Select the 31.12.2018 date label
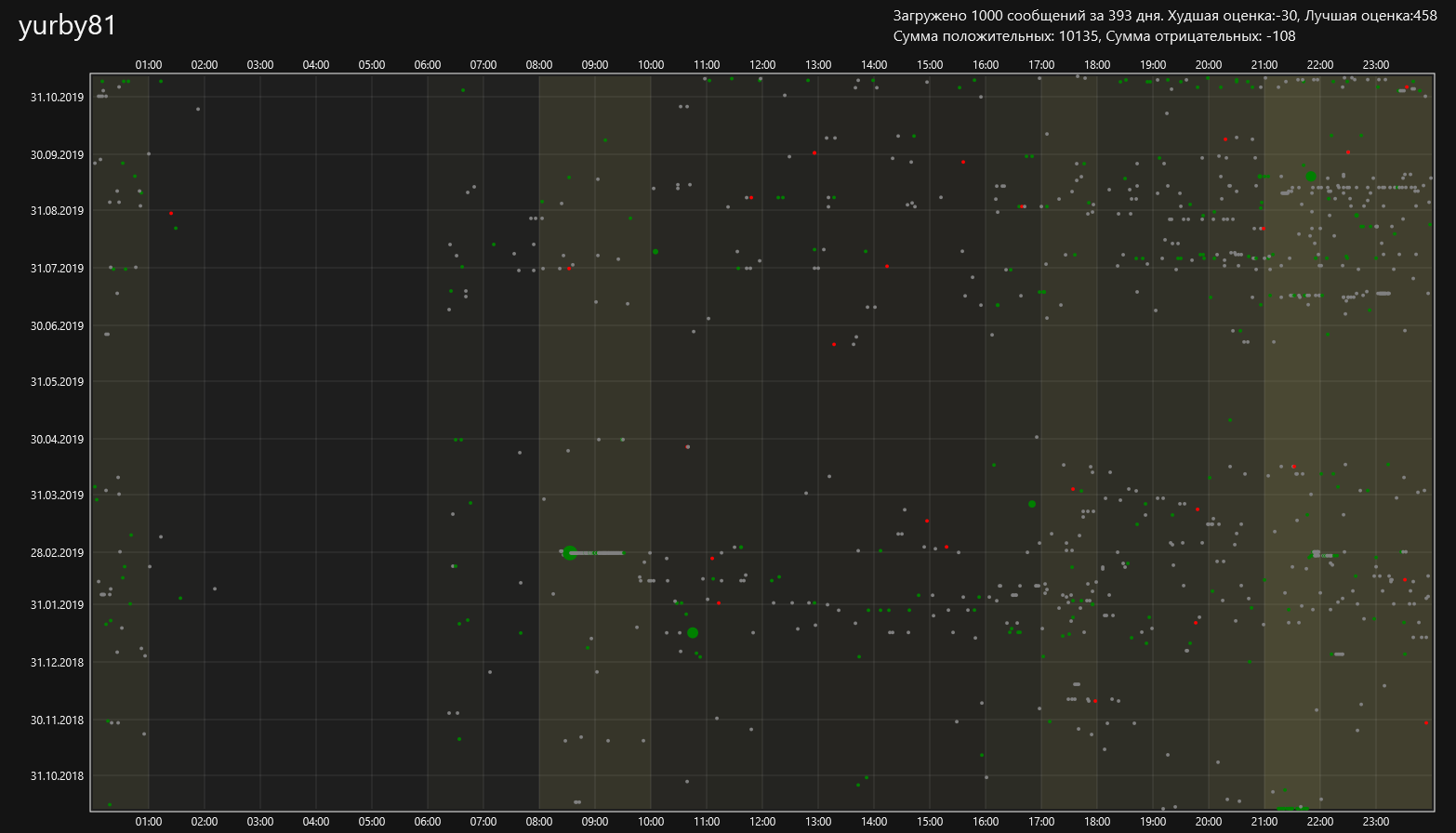The height and width of the screenshot is (833, 1456). click(57, 663)
